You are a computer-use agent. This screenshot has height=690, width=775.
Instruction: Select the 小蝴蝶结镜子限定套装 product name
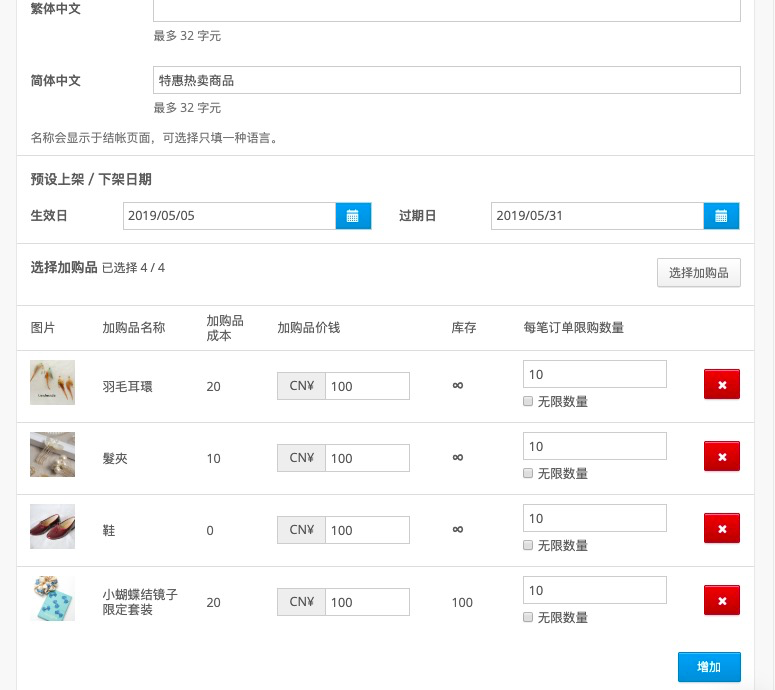coord(140,602)
